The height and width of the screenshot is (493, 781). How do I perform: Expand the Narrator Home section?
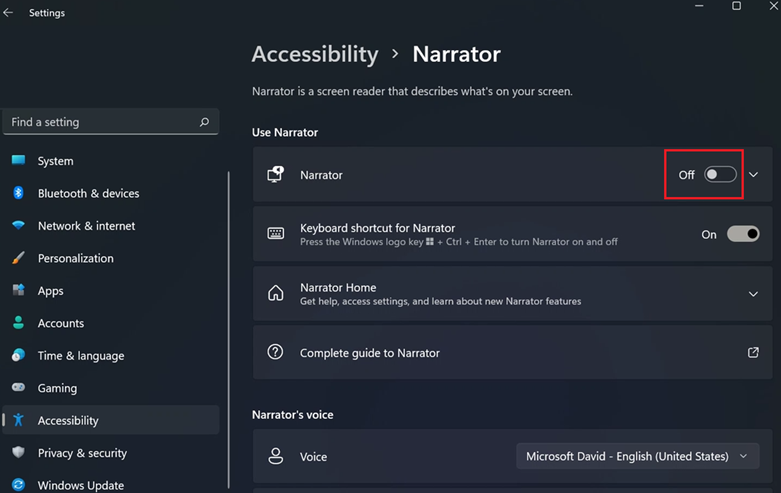click(x=754, y=294)
